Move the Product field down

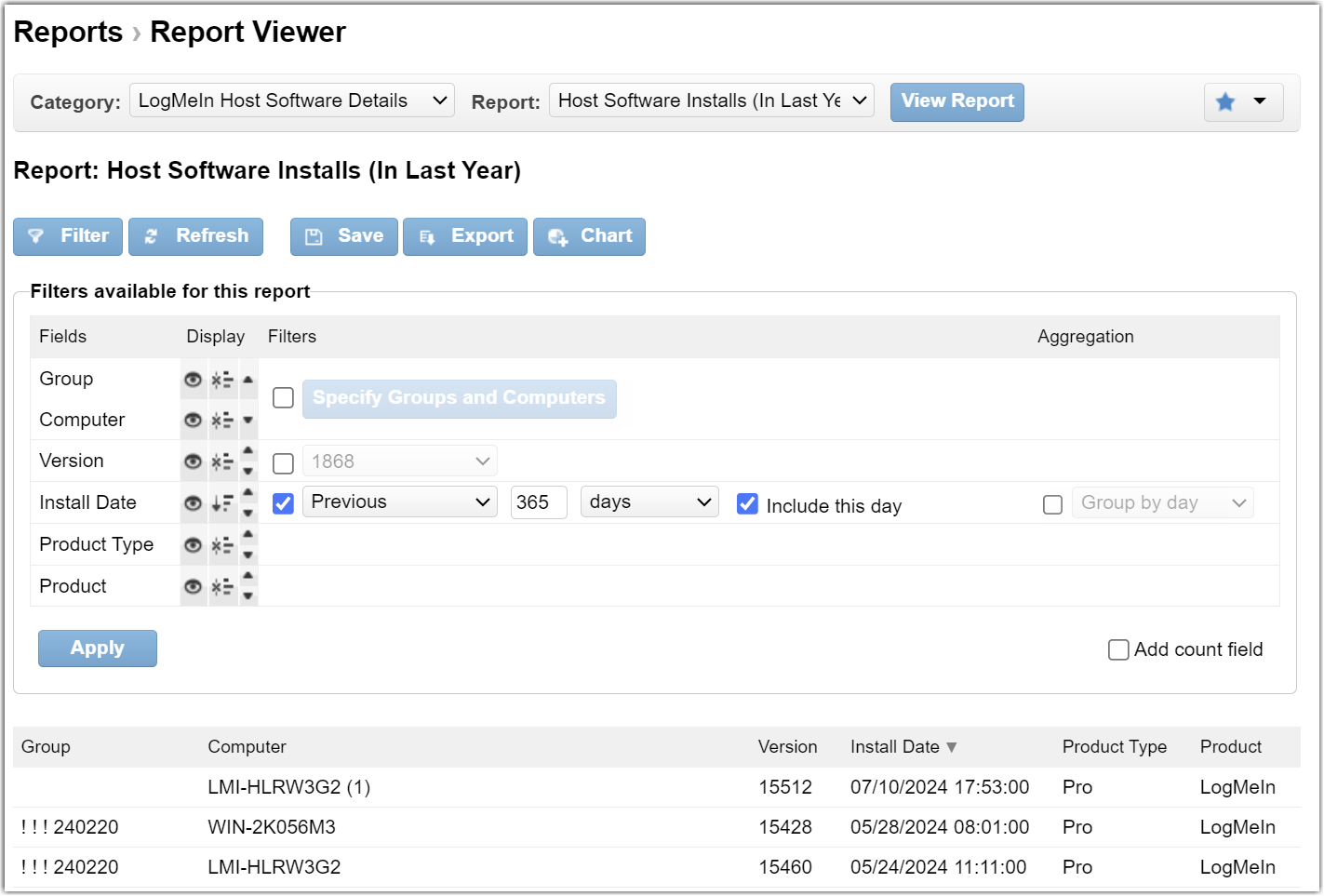(x=248, y=596)
